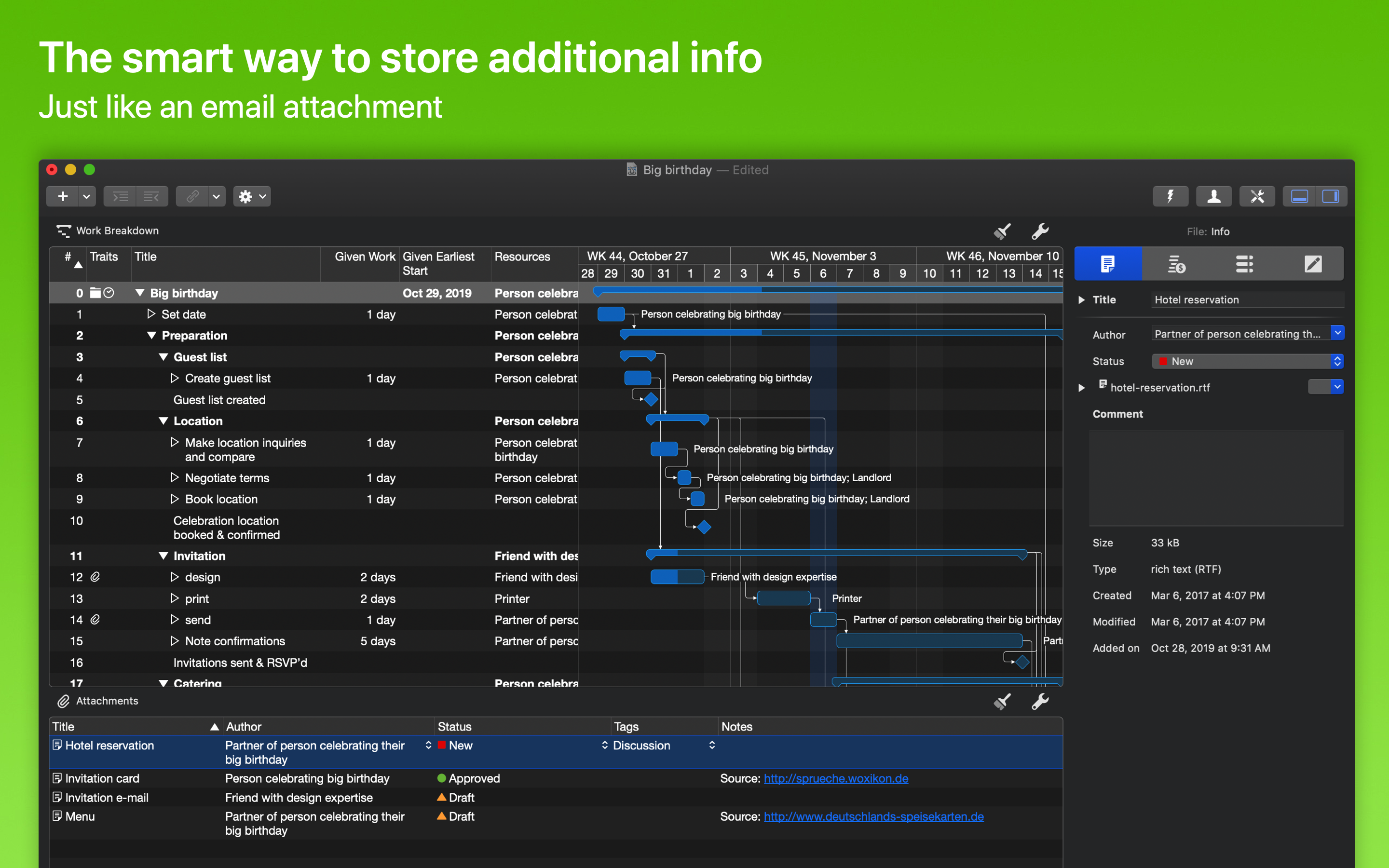Image resolution: width=1389 pixels, height=868 pixels.
Task: Open the resources person icon
Action: [1213, 196]
